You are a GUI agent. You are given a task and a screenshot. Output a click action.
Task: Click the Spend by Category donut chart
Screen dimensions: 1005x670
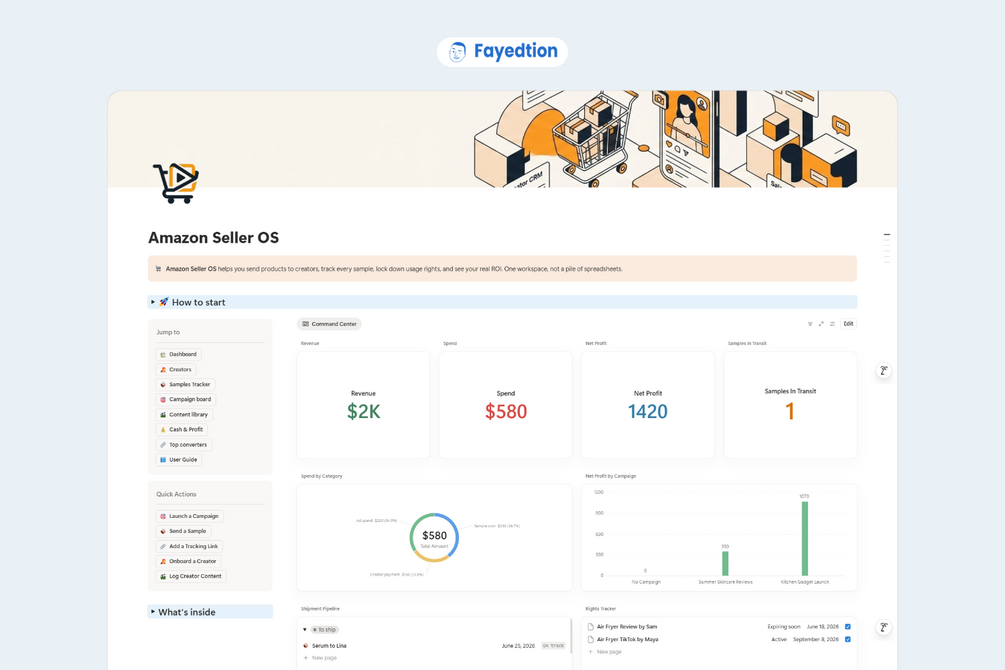pyautogui.click(x=435, y=537)
